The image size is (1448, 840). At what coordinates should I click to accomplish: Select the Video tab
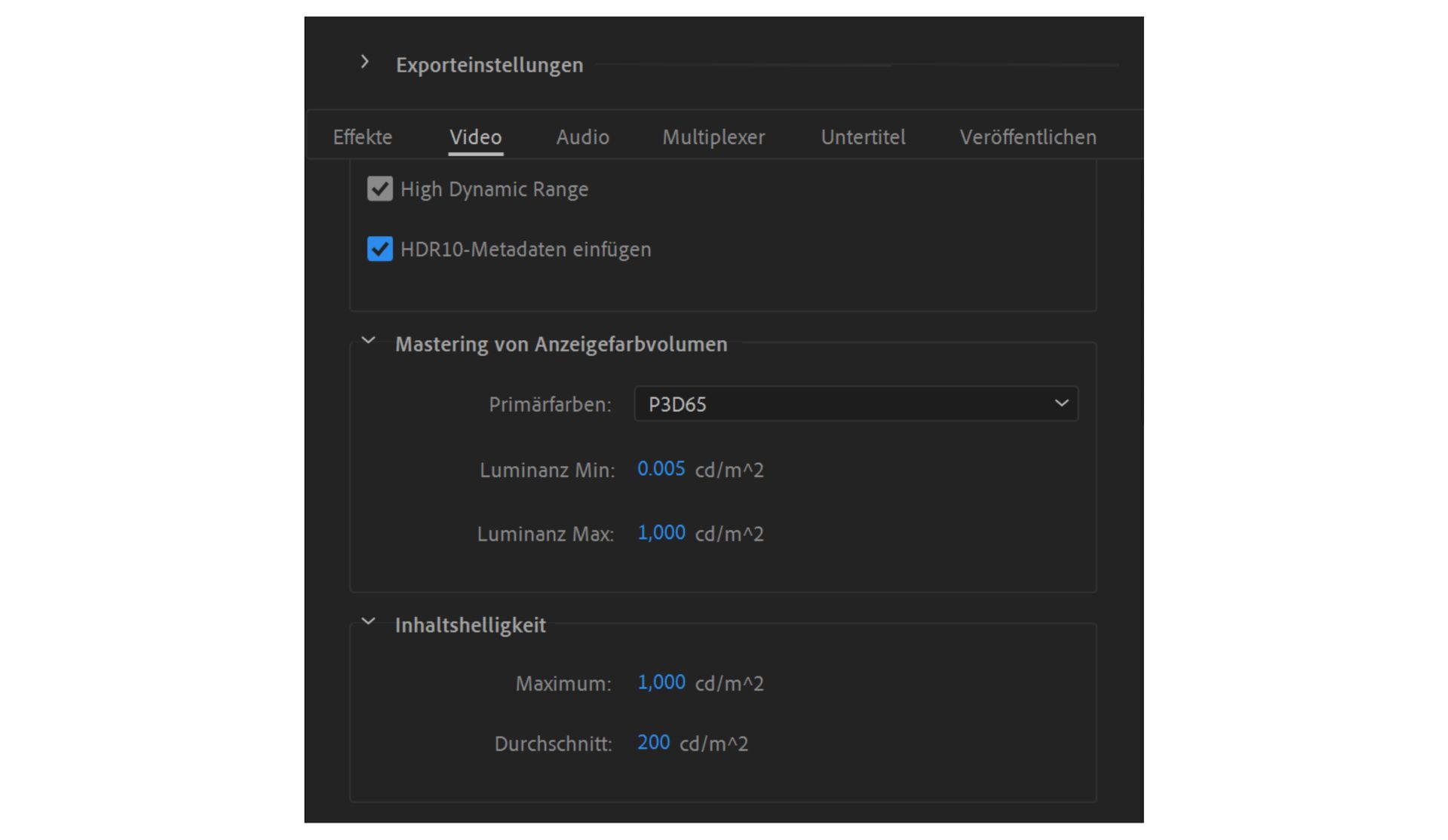coord(475,137)
